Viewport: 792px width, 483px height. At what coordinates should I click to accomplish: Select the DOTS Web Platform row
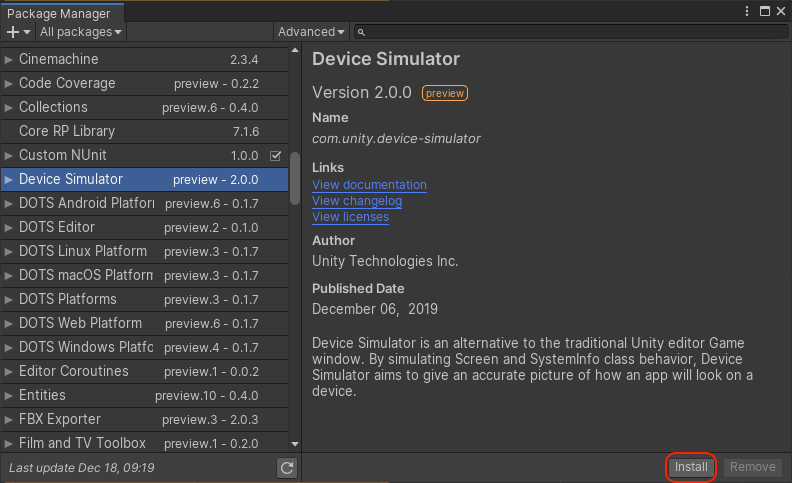click(144, 323)
